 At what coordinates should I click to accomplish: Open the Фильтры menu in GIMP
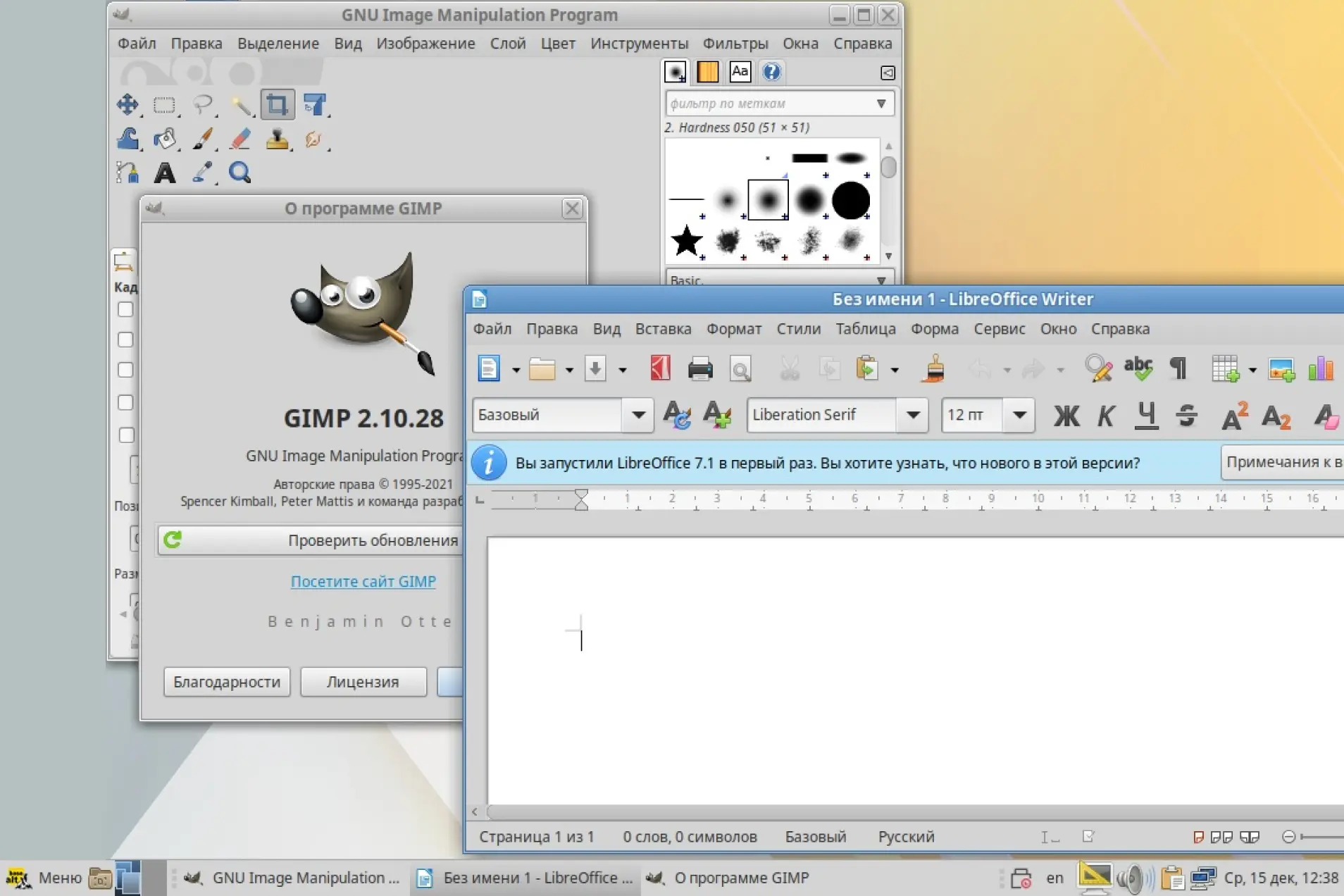click(x=735, y=44)
